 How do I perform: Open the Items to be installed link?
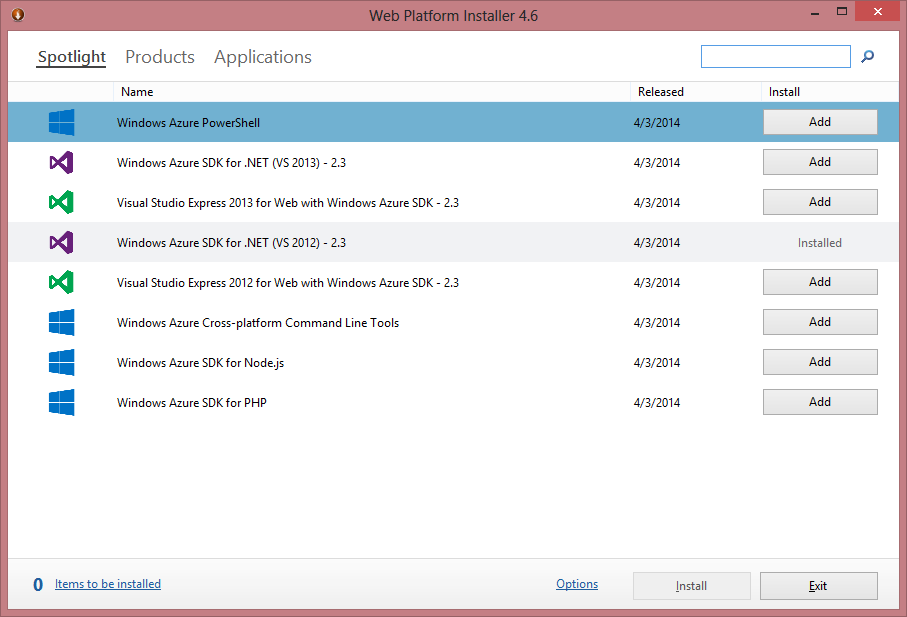pyautogui.click(x=108, y=584)
